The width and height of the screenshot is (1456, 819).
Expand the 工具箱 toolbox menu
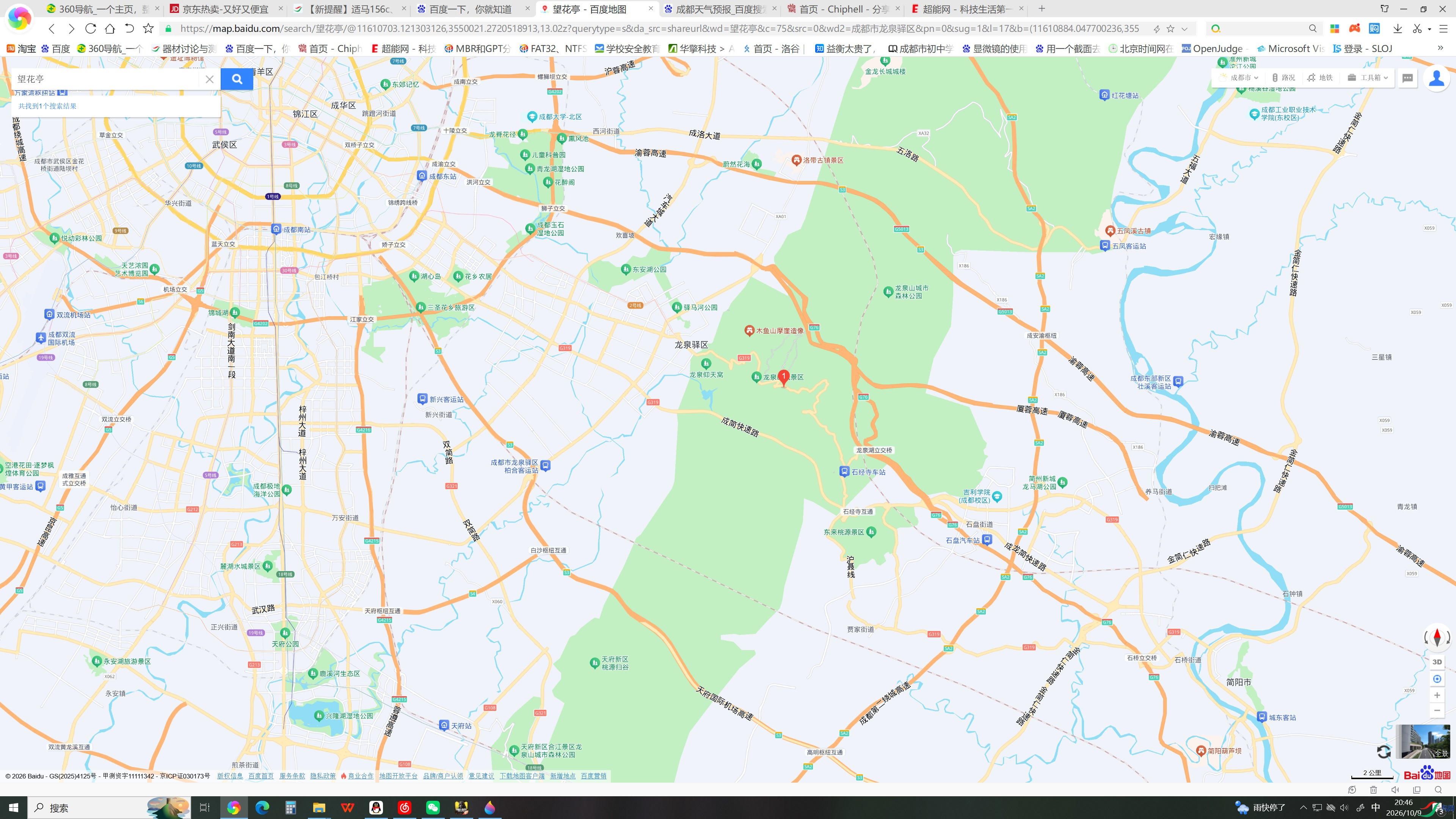click(x=1368, y=77)
